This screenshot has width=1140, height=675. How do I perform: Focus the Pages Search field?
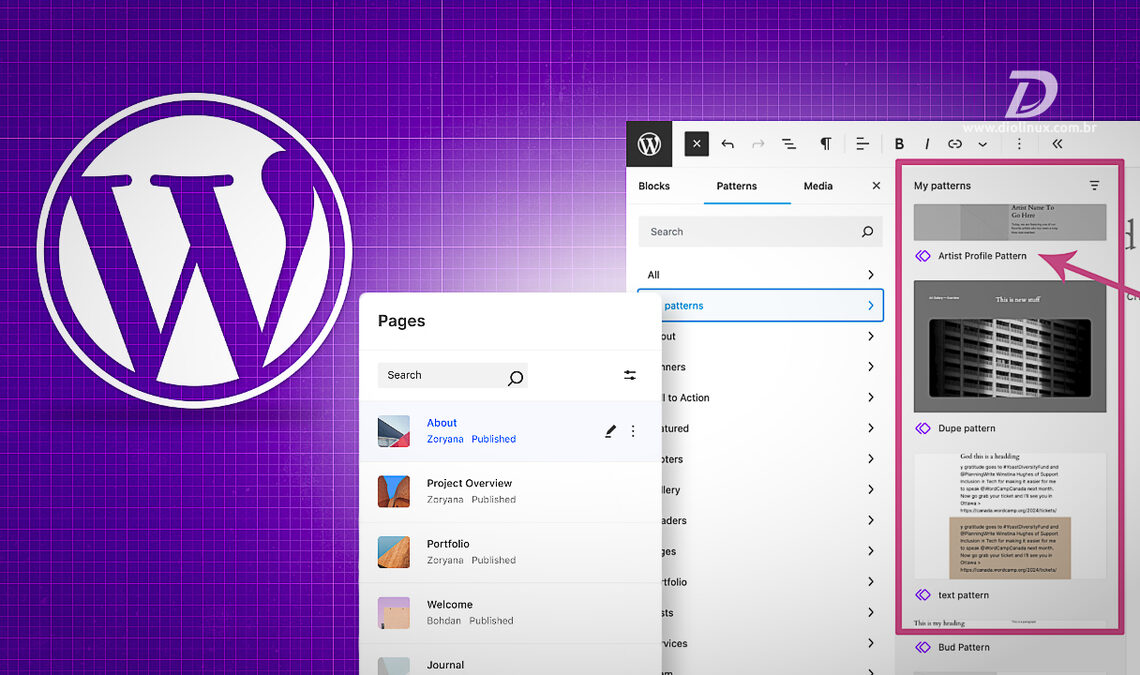point(452,375)
